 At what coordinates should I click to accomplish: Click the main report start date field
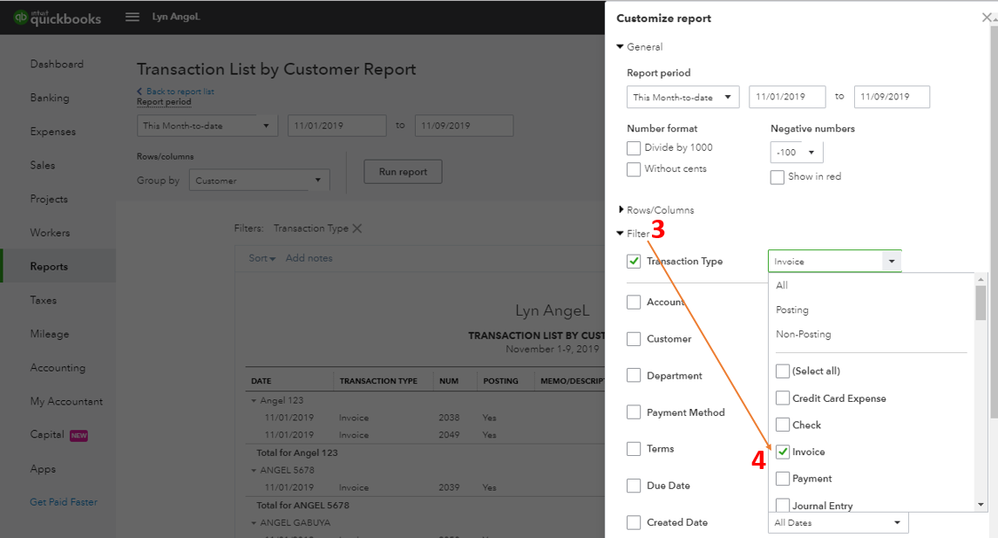[x=337, y=126]
